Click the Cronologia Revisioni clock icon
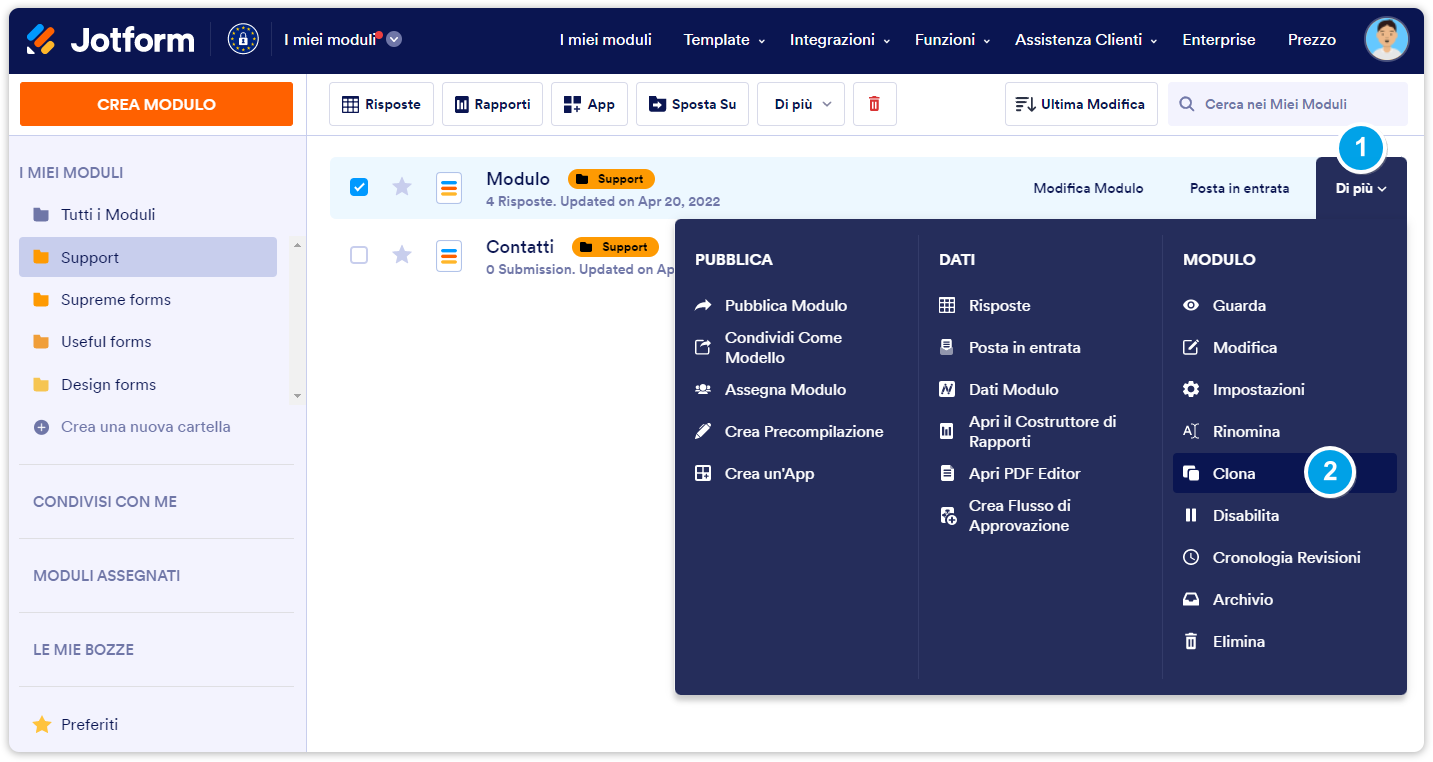1433x762 pixels. click(x=1191, y=558)
